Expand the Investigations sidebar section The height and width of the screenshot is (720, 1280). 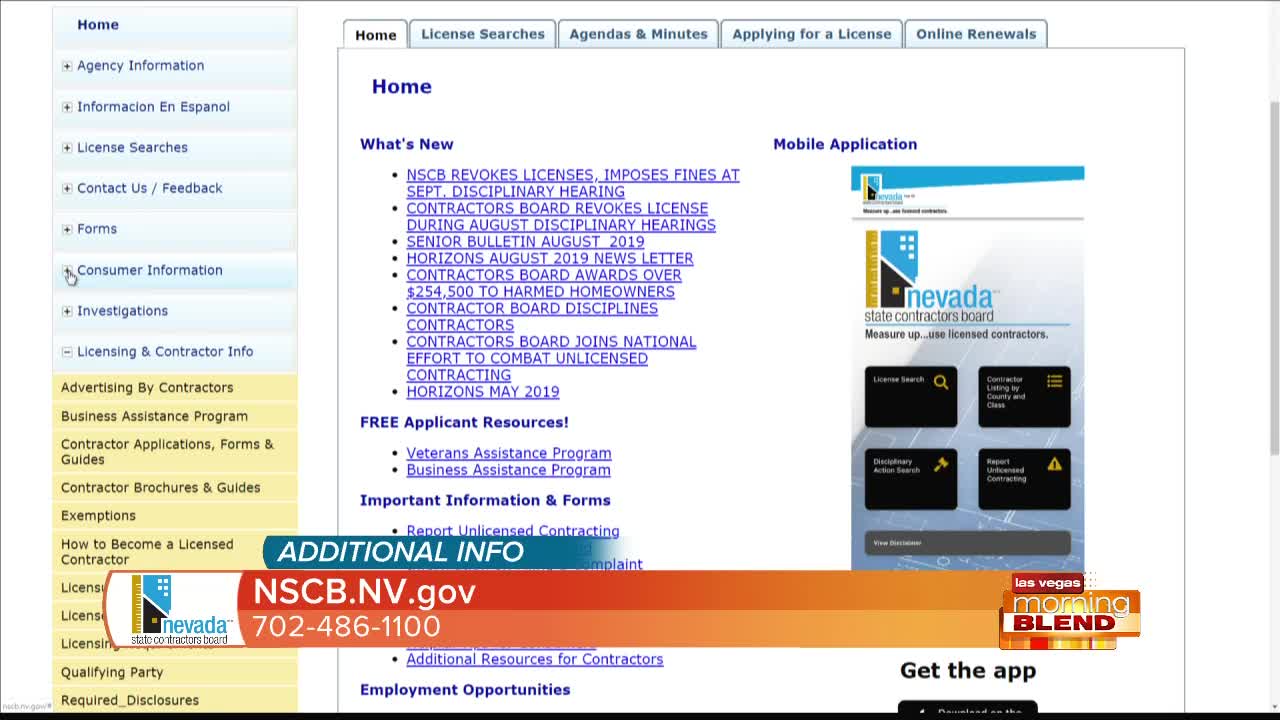(x=67, y=312)
